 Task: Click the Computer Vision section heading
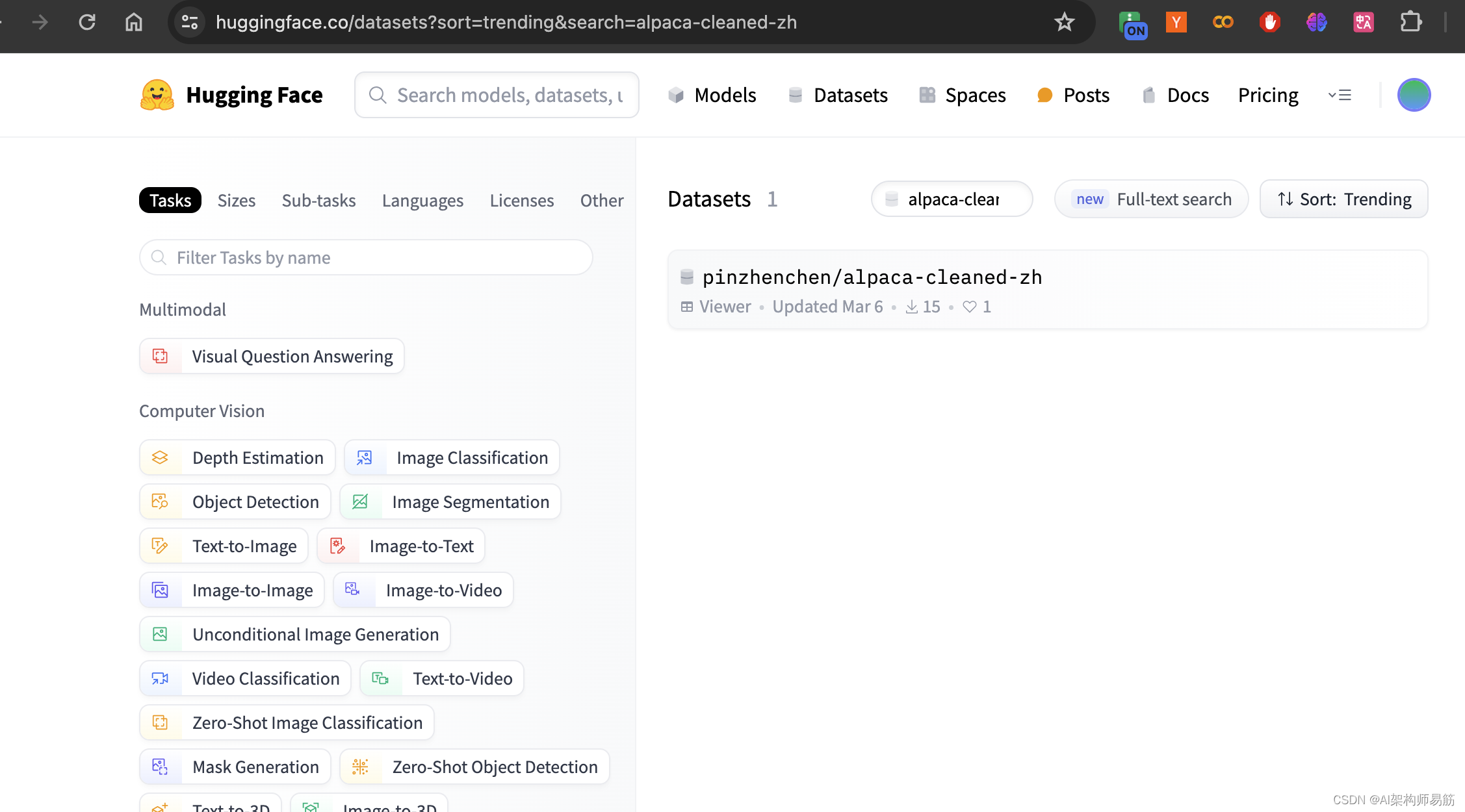tap(201, 411)
